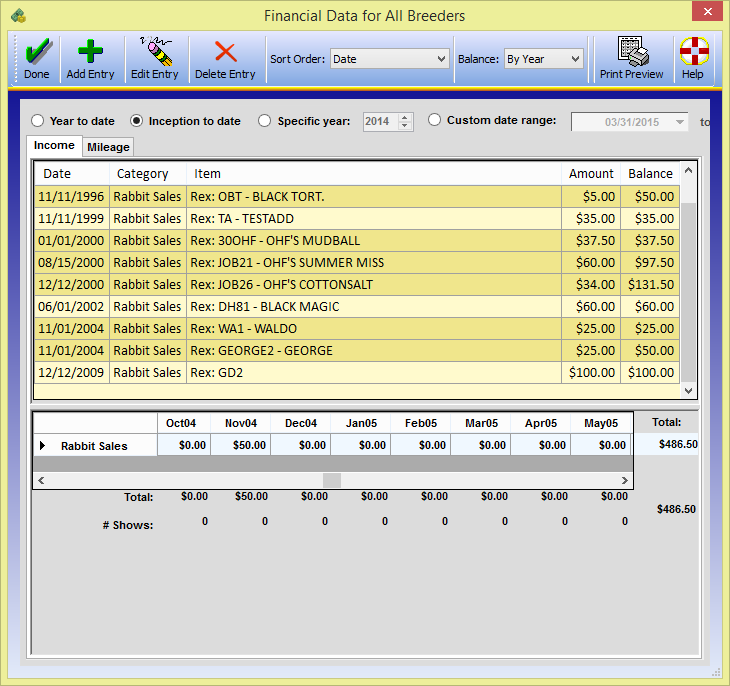Open Help lifebuoy icon
Viewport: 730px width, 686px height.
pyautogui.click(x=694, y=51)
